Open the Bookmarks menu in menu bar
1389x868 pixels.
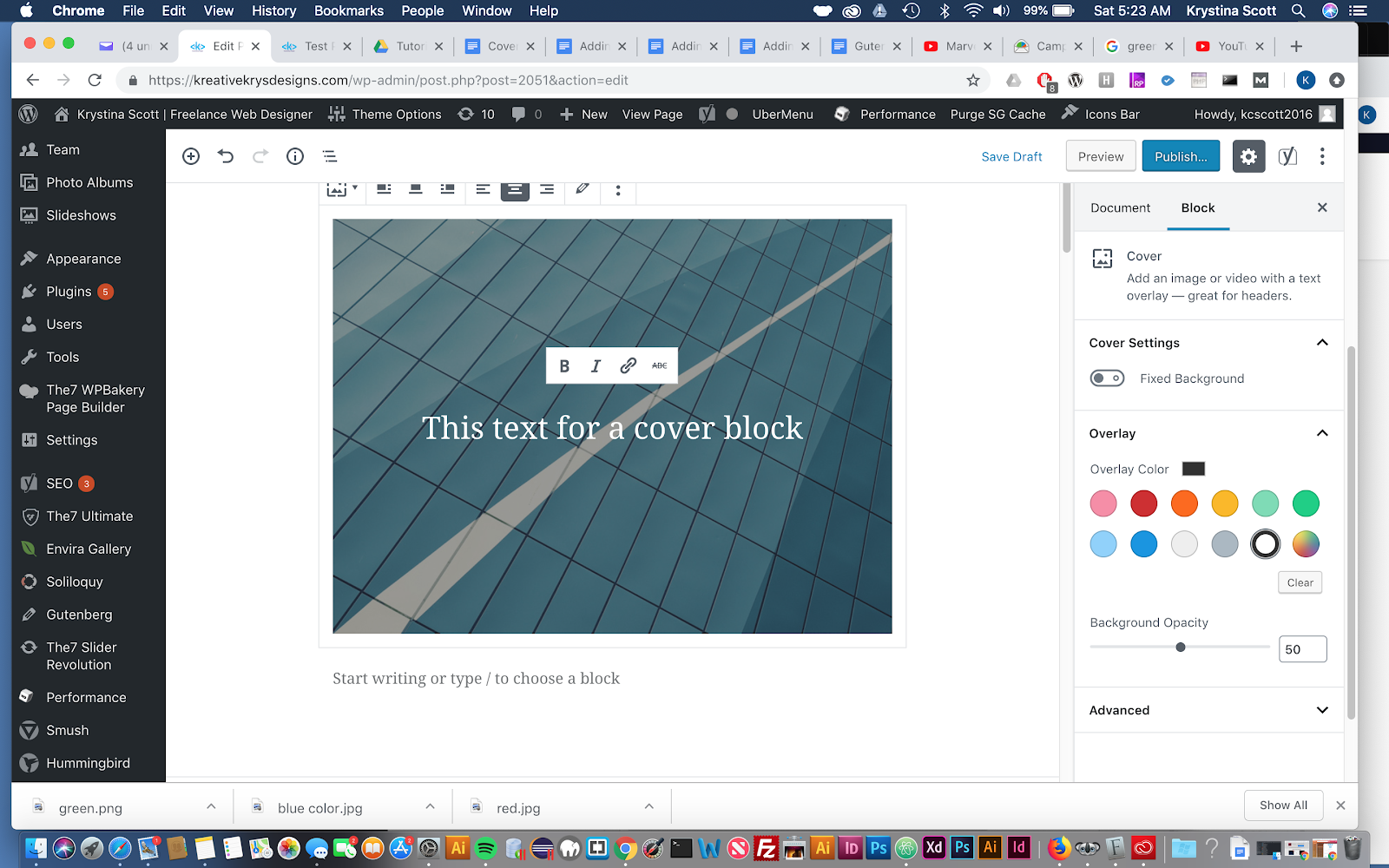pyautogui.click(x=349, y=10)
